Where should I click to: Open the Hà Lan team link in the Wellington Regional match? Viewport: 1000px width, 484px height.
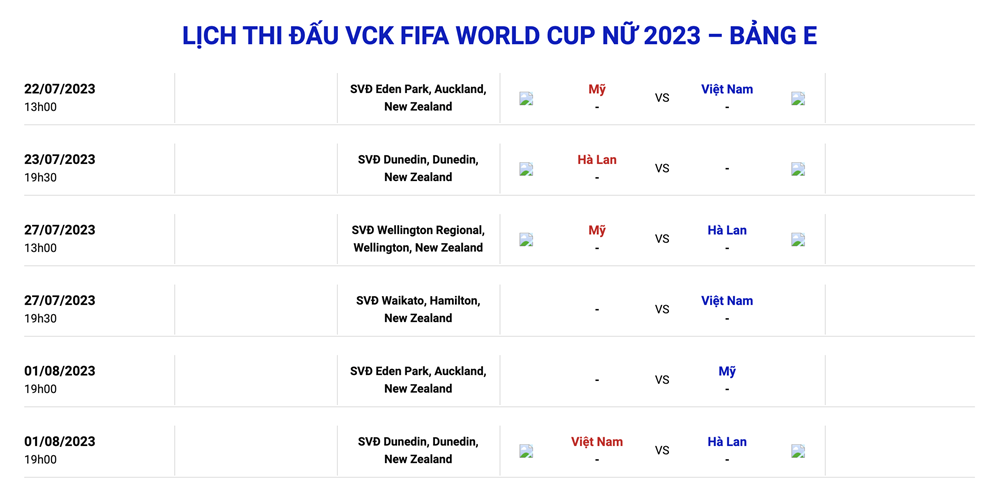coord(727,230)
